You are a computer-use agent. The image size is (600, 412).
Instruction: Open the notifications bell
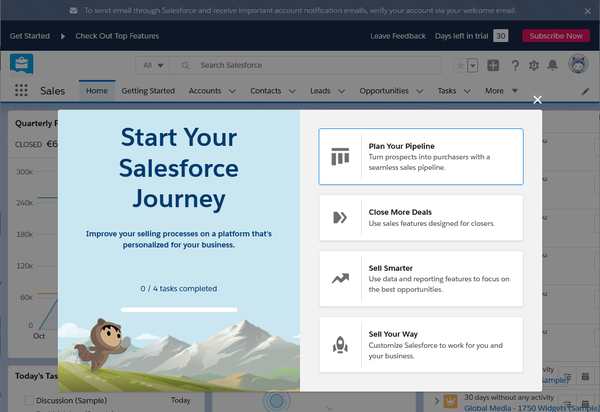point(553,65)
